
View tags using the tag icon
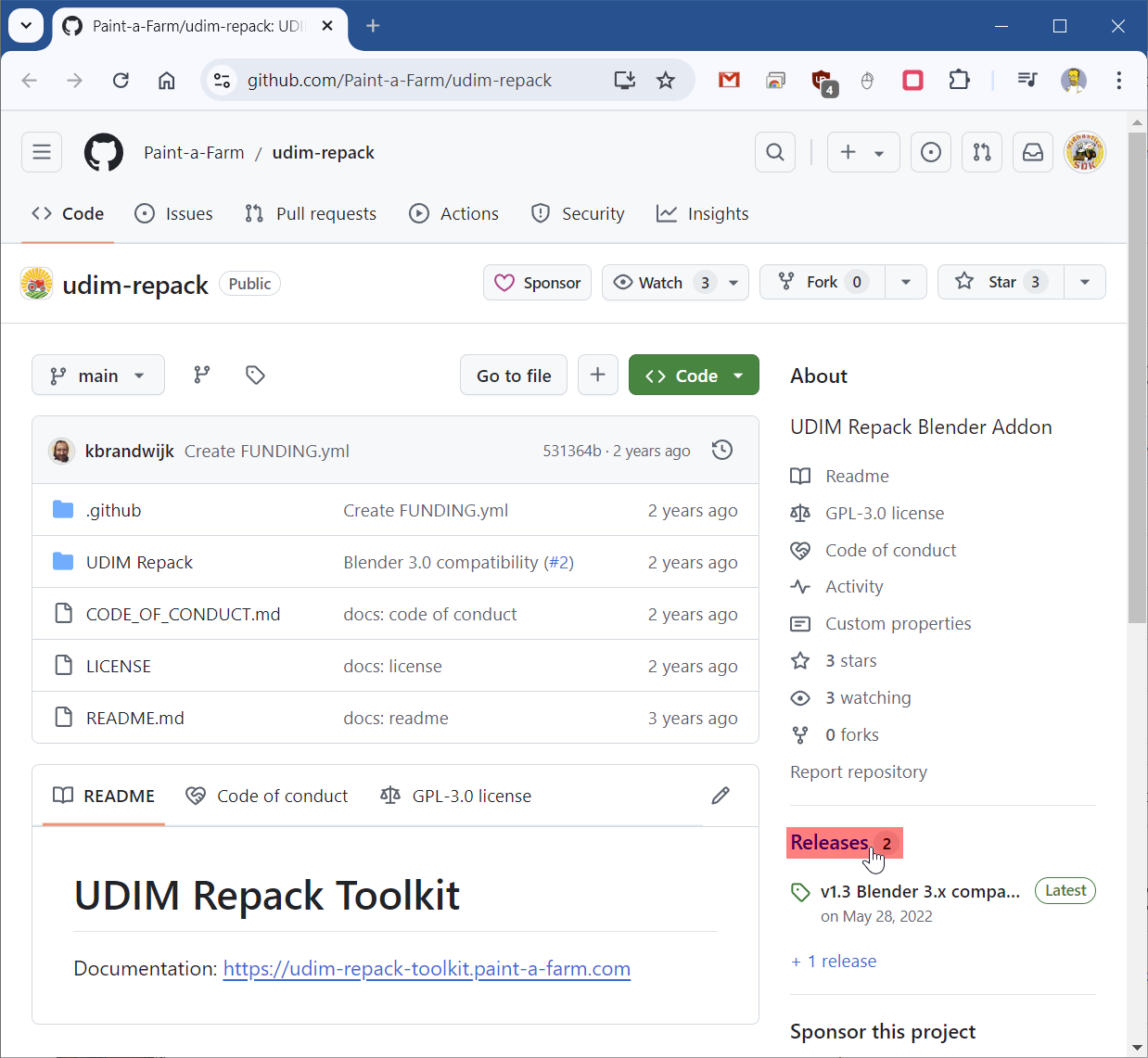click(x=255, y=375)
